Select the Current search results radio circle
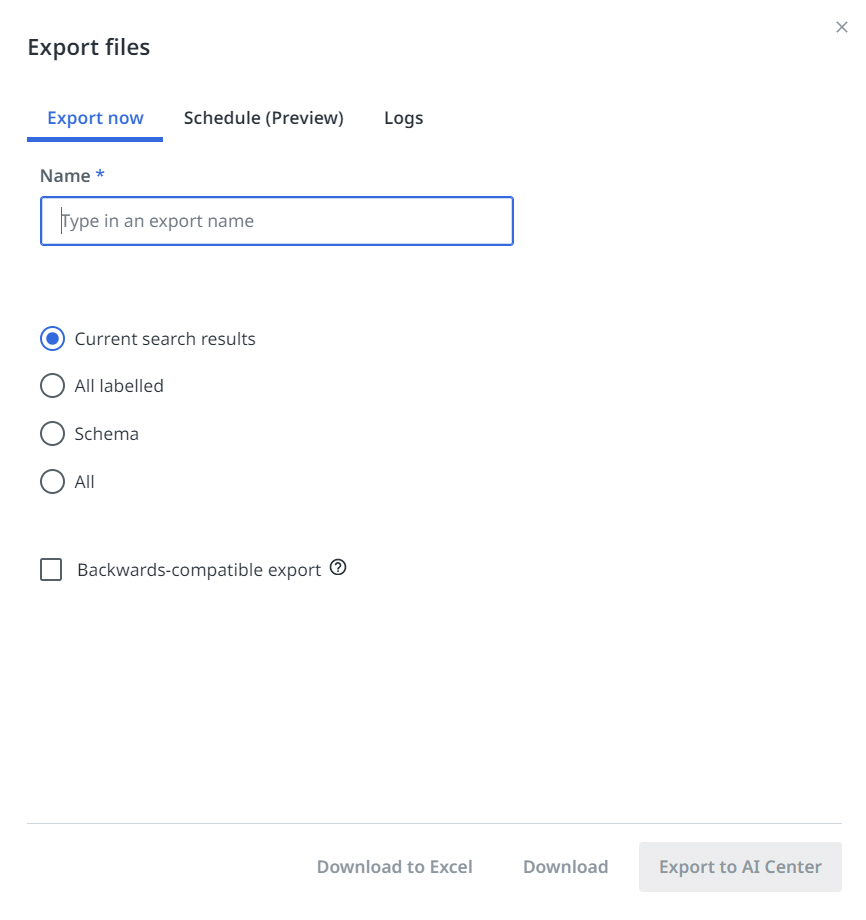Screen dimensions: 866x920 pos(52,339)
